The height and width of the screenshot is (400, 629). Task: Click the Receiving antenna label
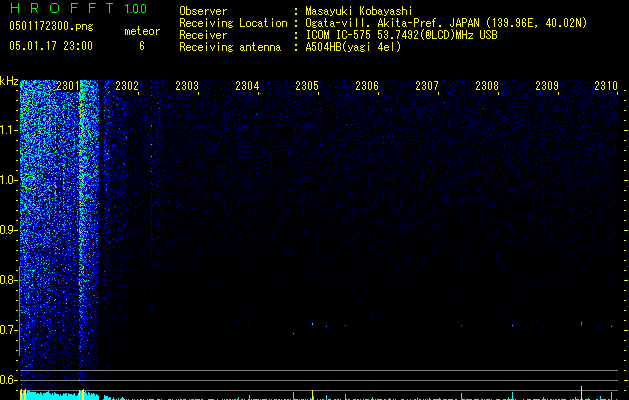coord(230,47)
